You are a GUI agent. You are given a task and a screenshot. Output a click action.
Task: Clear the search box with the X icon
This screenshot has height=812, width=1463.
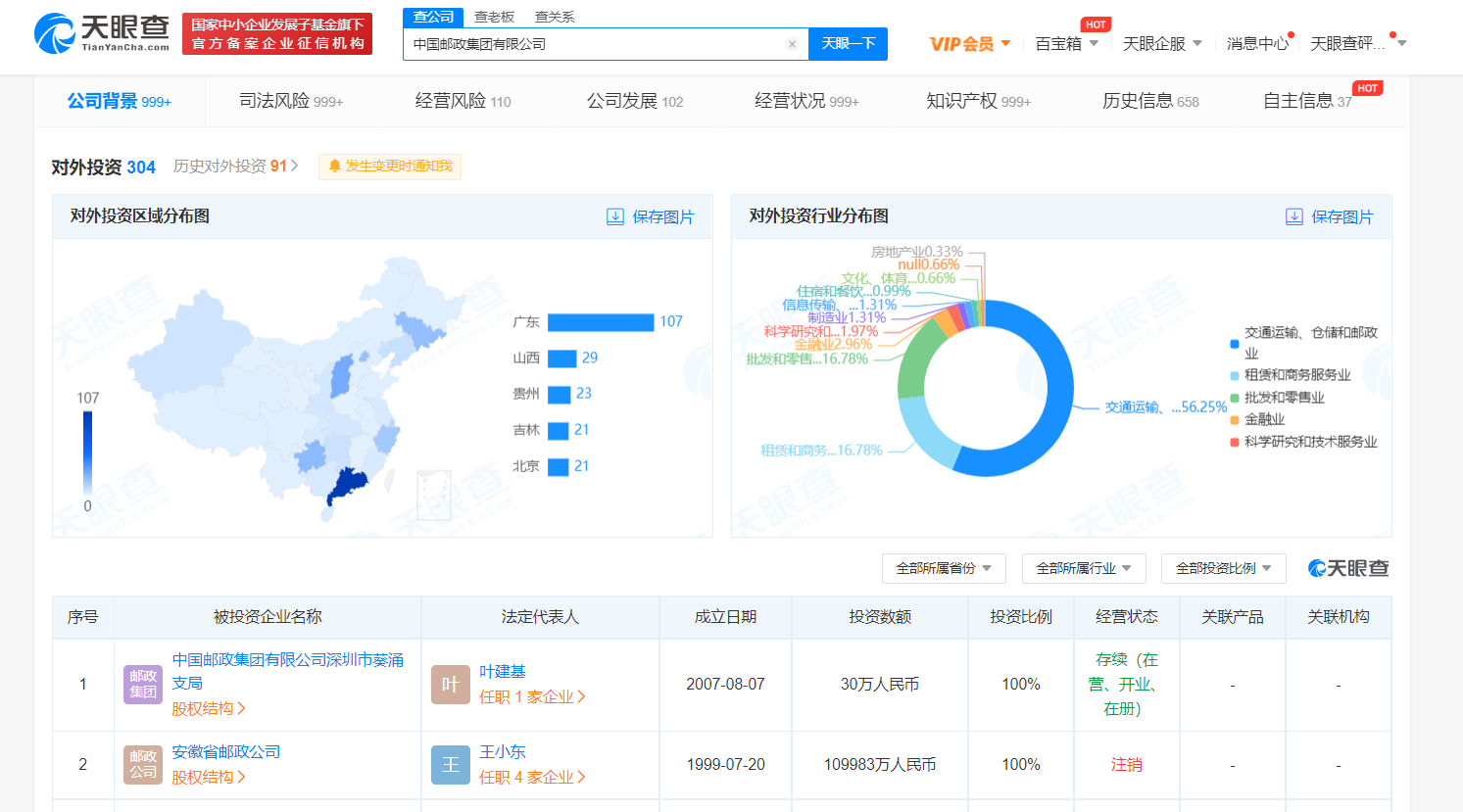792,44
